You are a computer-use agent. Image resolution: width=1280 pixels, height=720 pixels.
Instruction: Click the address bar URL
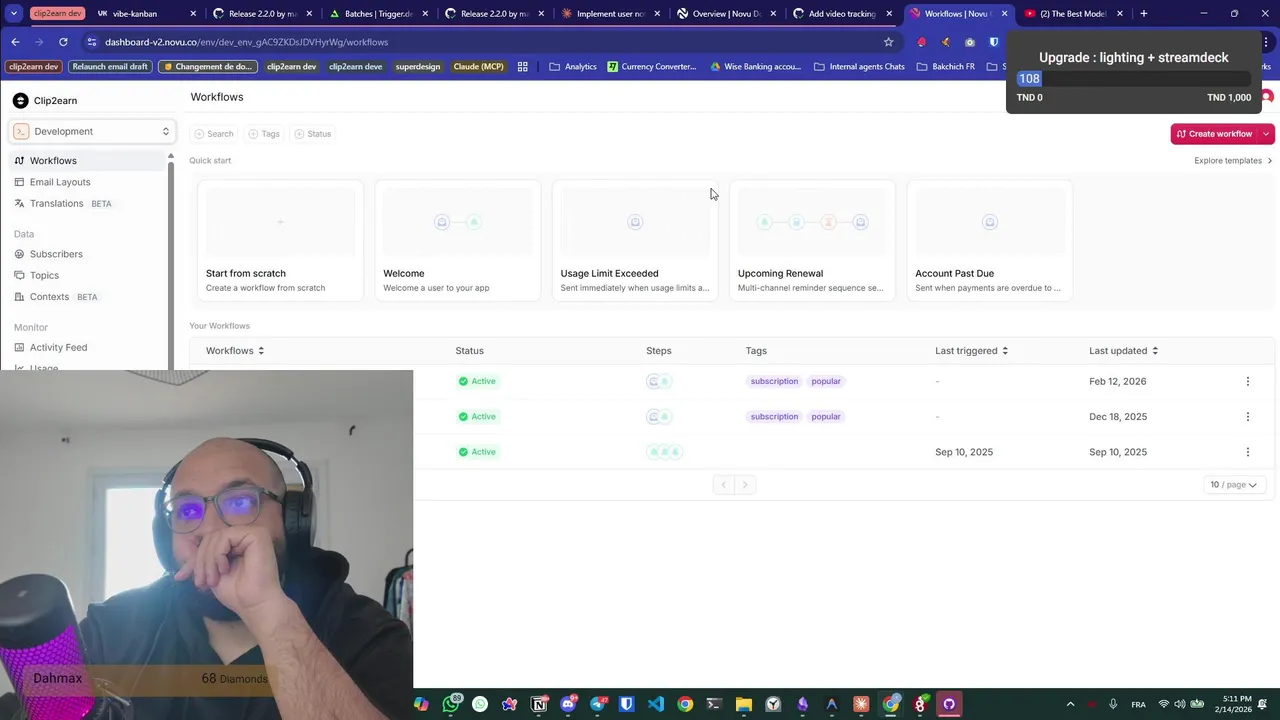pos(246,42)
